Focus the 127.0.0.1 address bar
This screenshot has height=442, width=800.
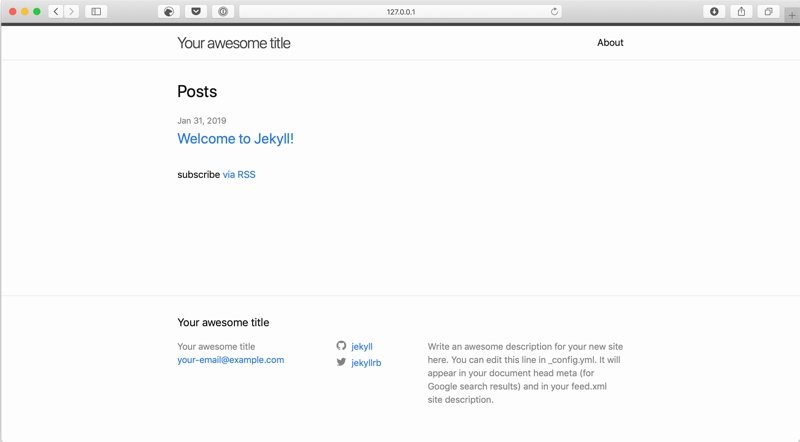coord(401,11)
